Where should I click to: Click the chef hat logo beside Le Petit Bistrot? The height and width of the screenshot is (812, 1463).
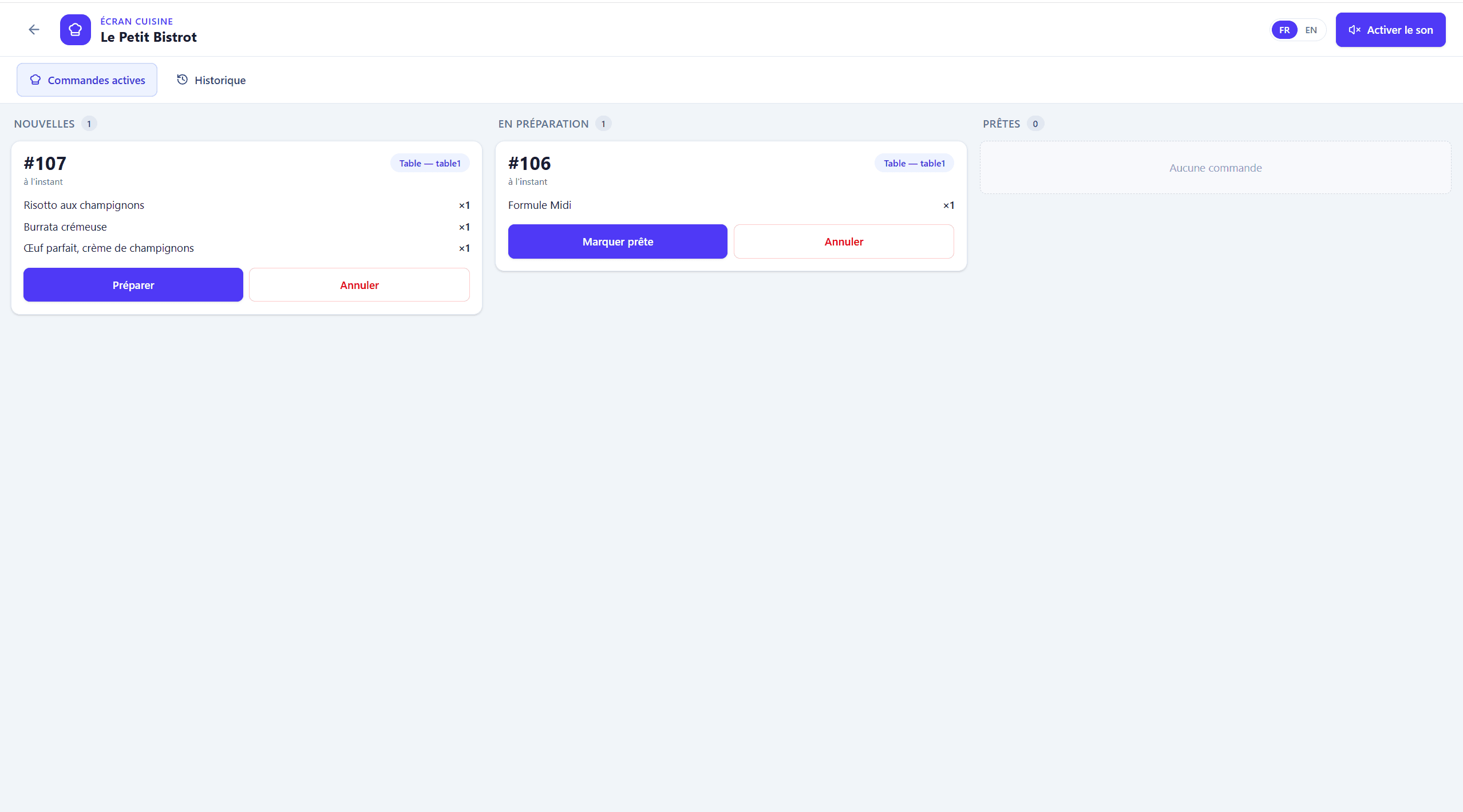[x=75, y=30]
